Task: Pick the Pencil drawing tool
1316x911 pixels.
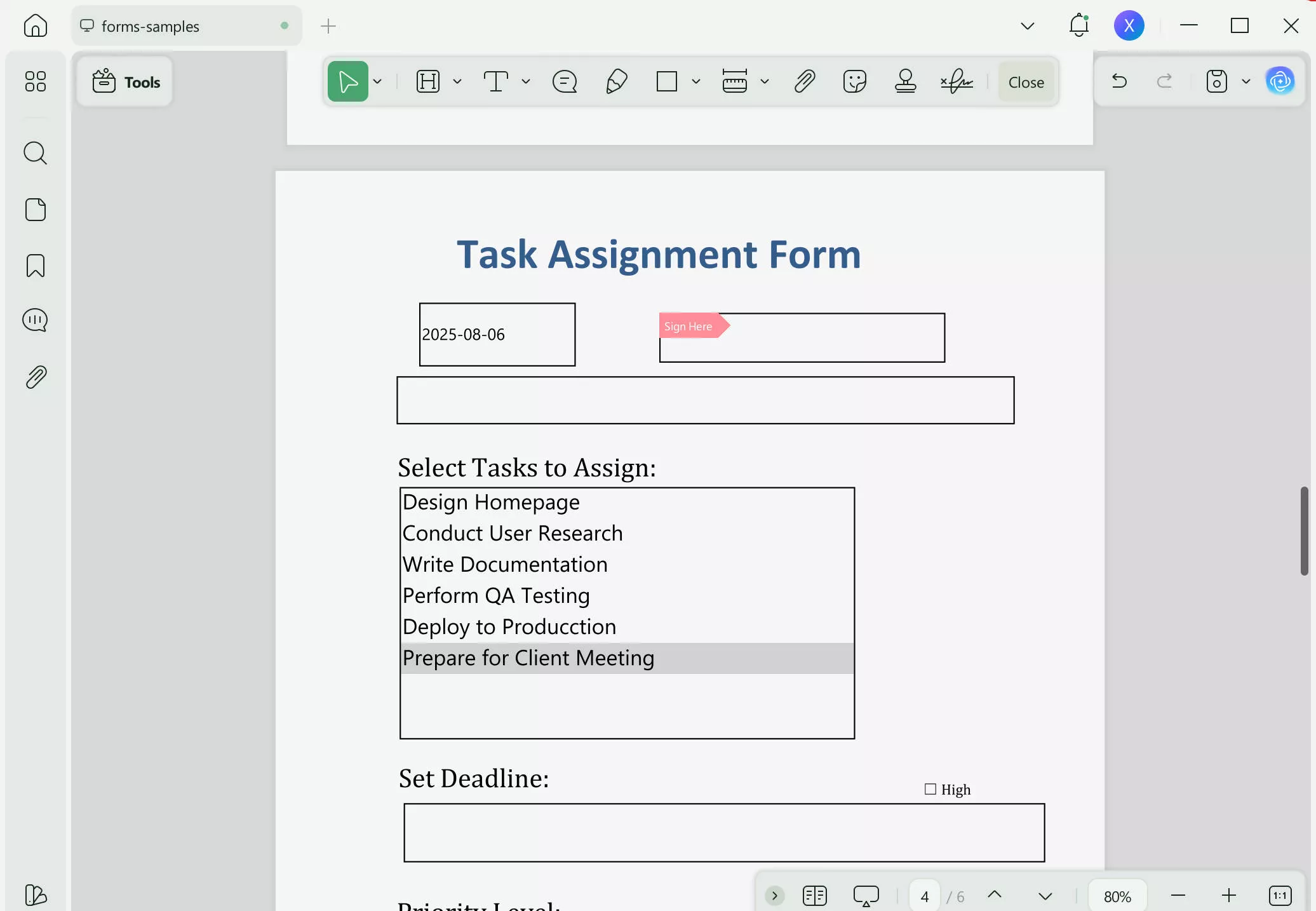Action: point(616,81)
